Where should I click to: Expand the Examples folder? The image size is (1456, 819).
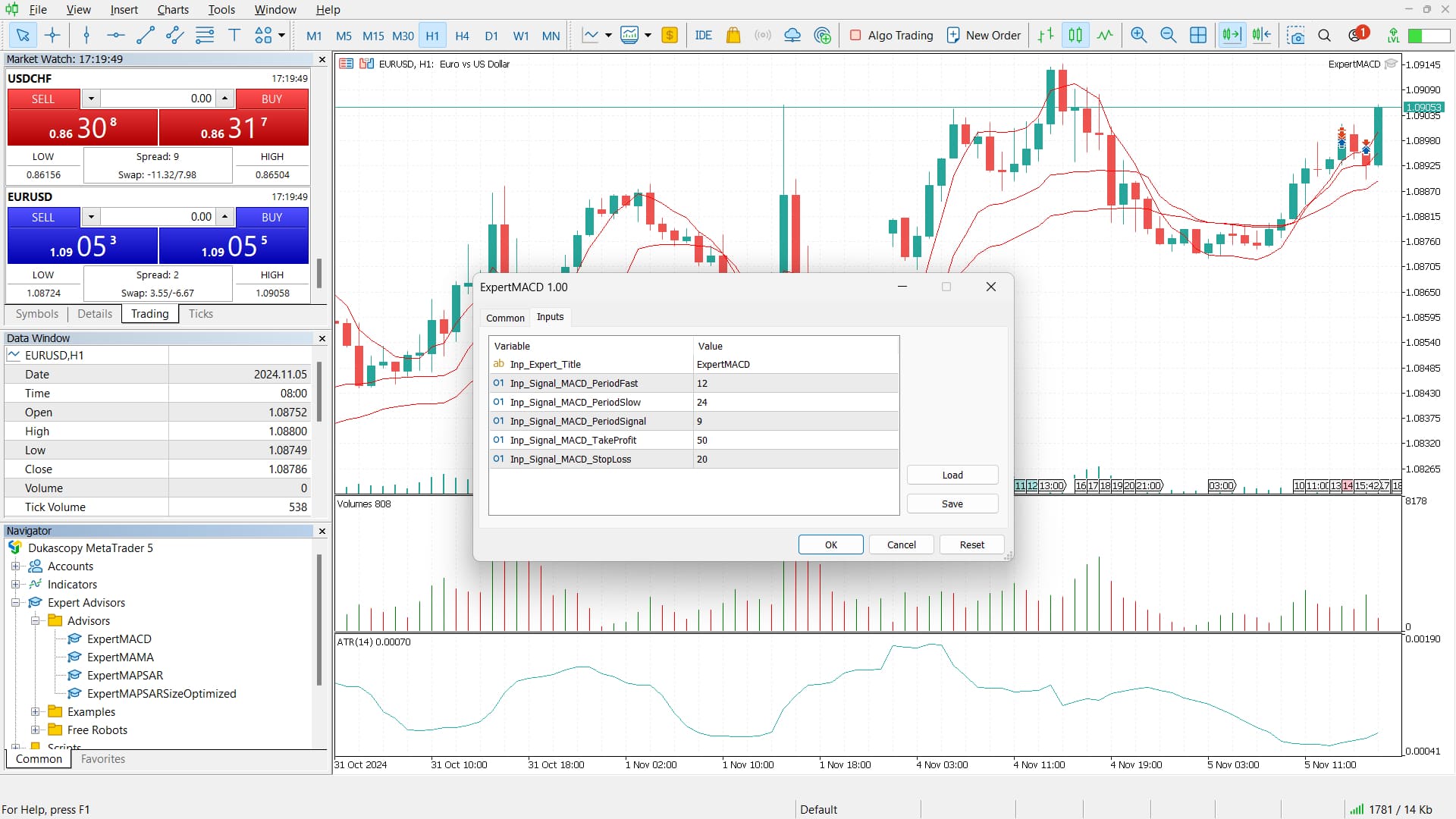point(35,712)
